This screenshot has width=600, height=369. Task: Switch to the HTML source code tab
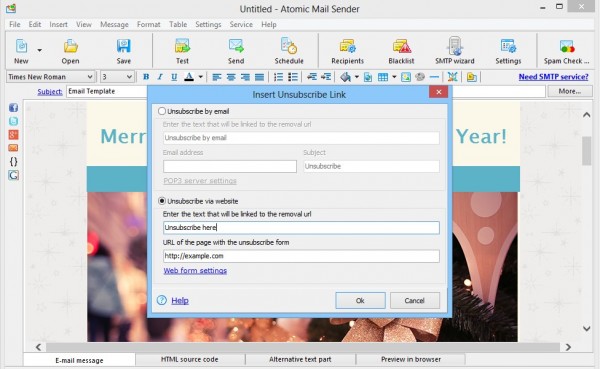tap(190, 359)
